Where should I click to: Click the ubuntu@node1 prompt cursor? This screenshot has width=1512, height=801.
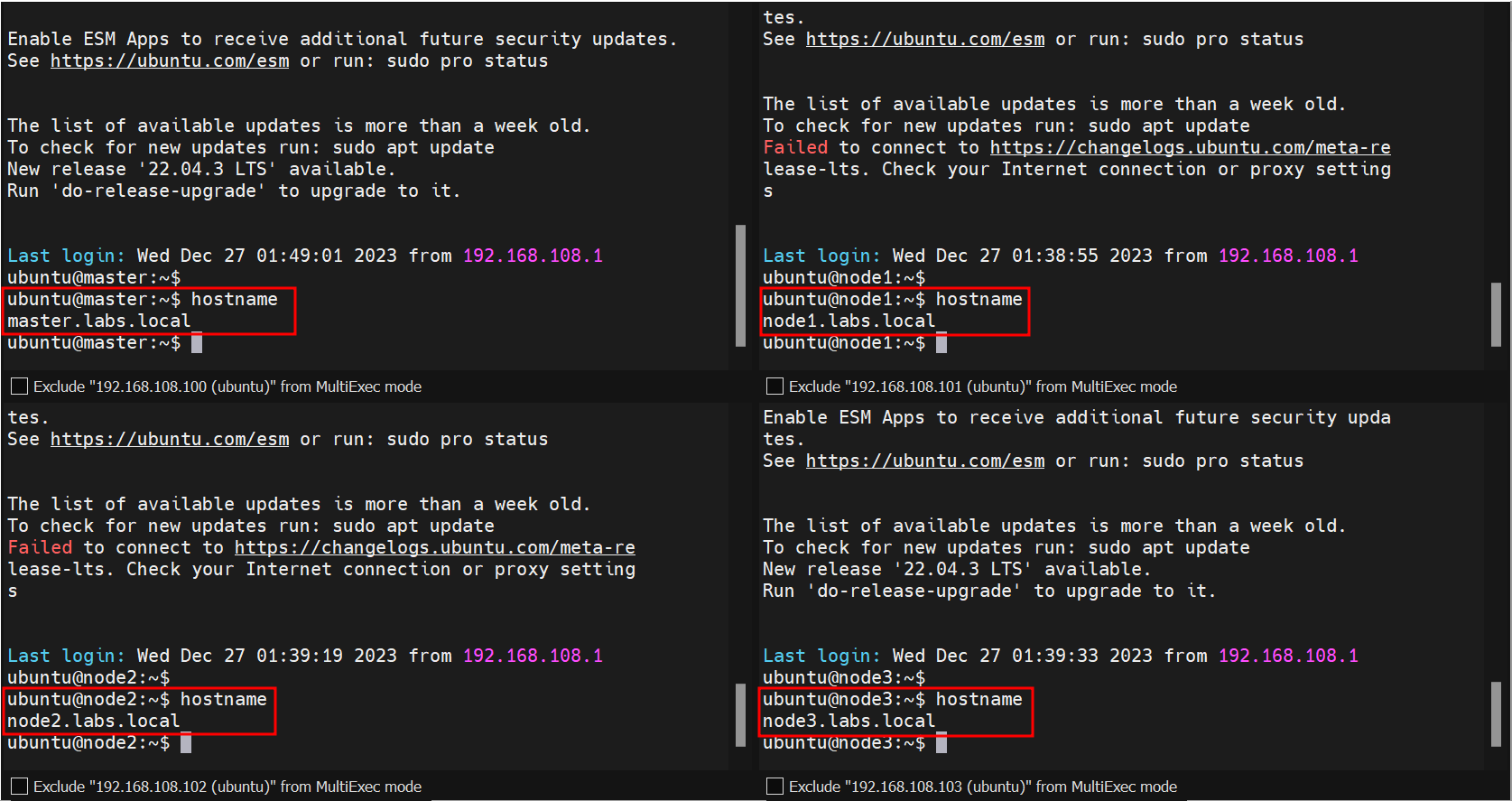[942, 343]
